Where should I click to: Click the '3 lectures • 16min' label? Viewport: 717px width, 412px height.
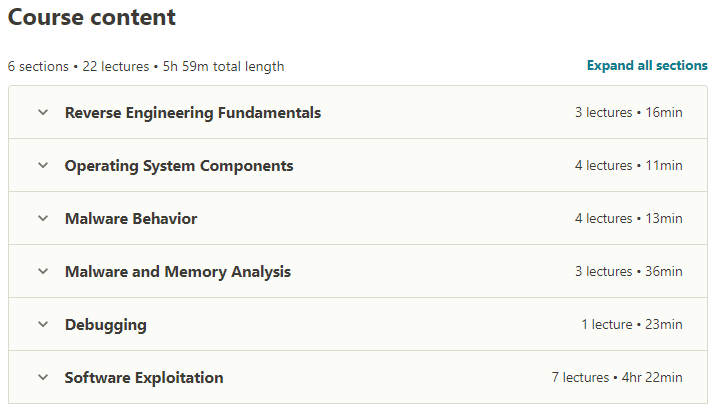[628, 113]
